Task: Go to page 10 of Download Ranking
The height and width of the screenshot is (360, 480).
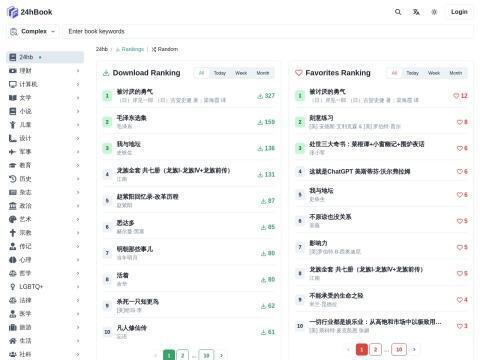Action: coord(206,355)
